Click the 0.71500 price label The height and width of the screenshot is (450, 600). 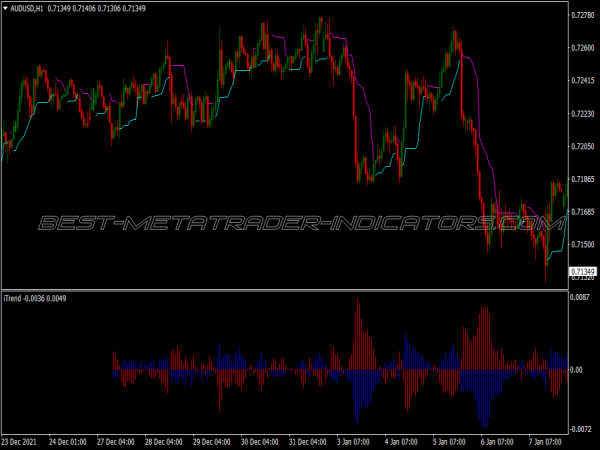(583, 245)
